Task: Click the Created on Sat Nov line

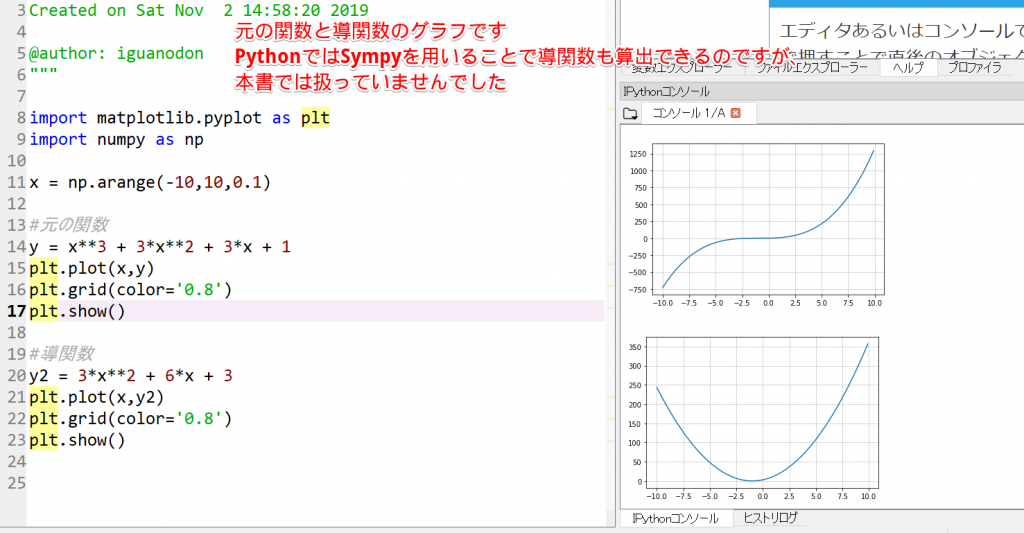Action: coord(199,10)
